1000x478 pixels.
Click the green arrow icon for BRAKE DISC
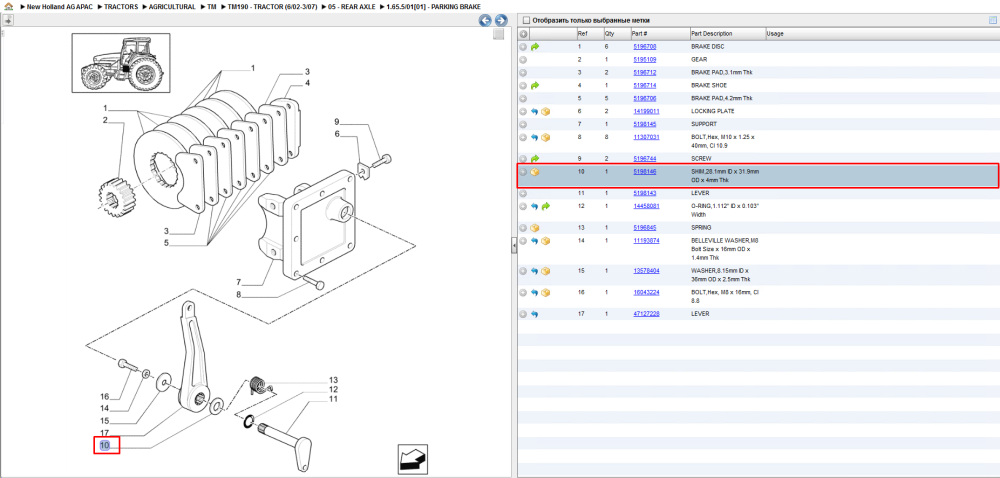534,47
